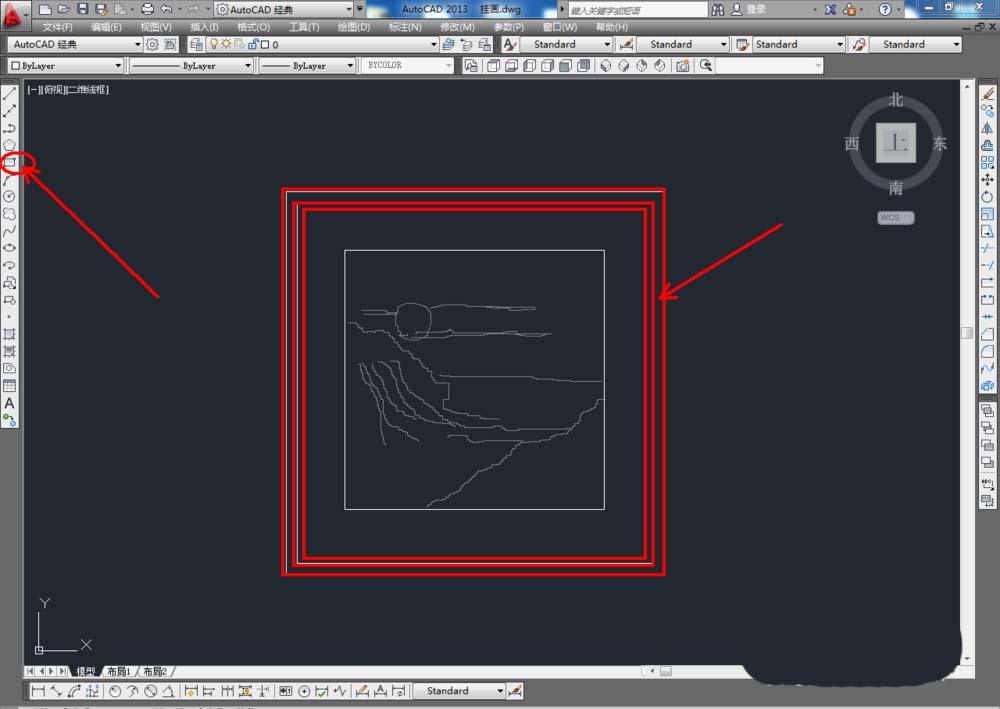Select the Construction Line tool
Screen dimensions: 1000x709
[x=10, y=111]
